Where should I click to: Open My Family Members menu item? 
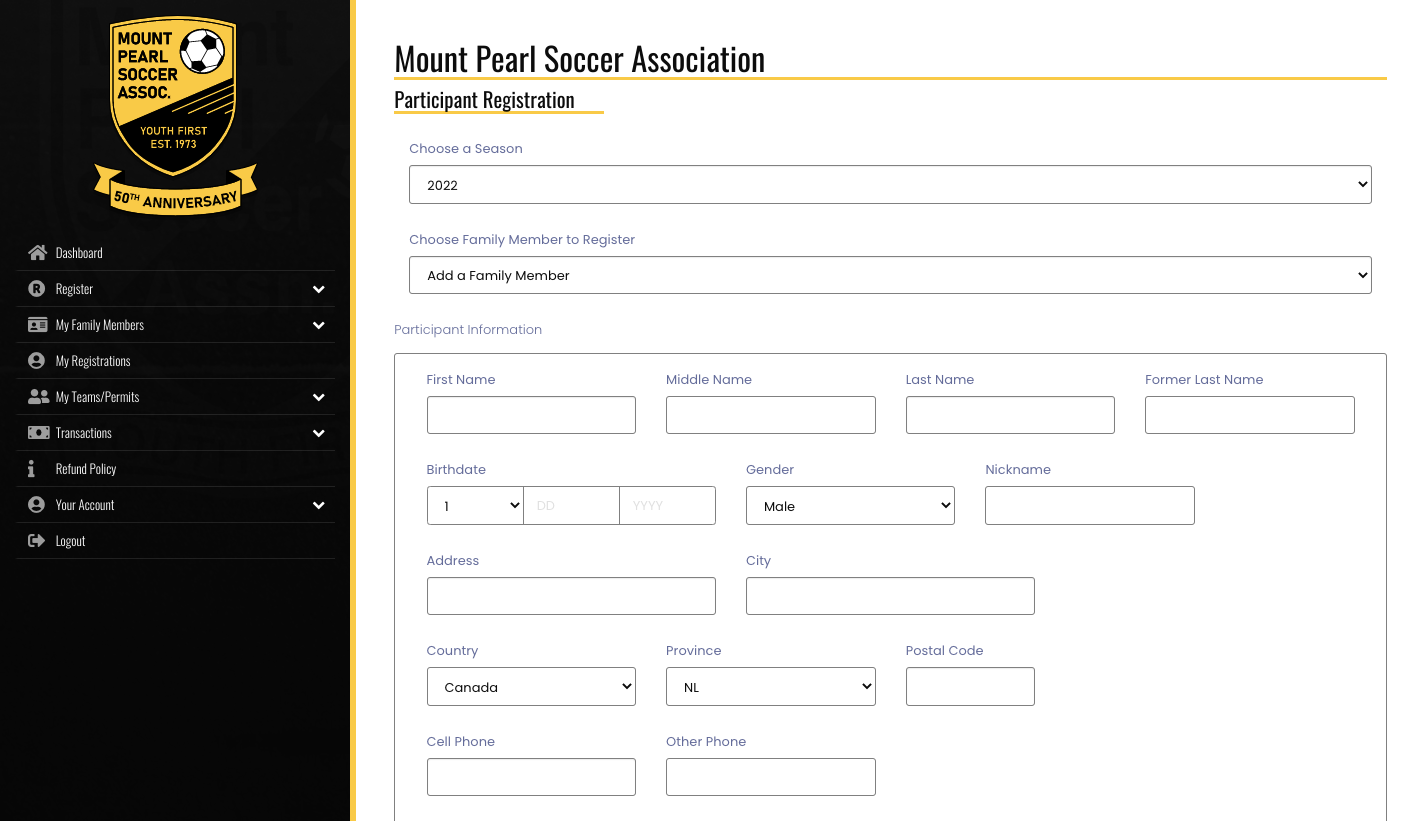coord(176,325)
